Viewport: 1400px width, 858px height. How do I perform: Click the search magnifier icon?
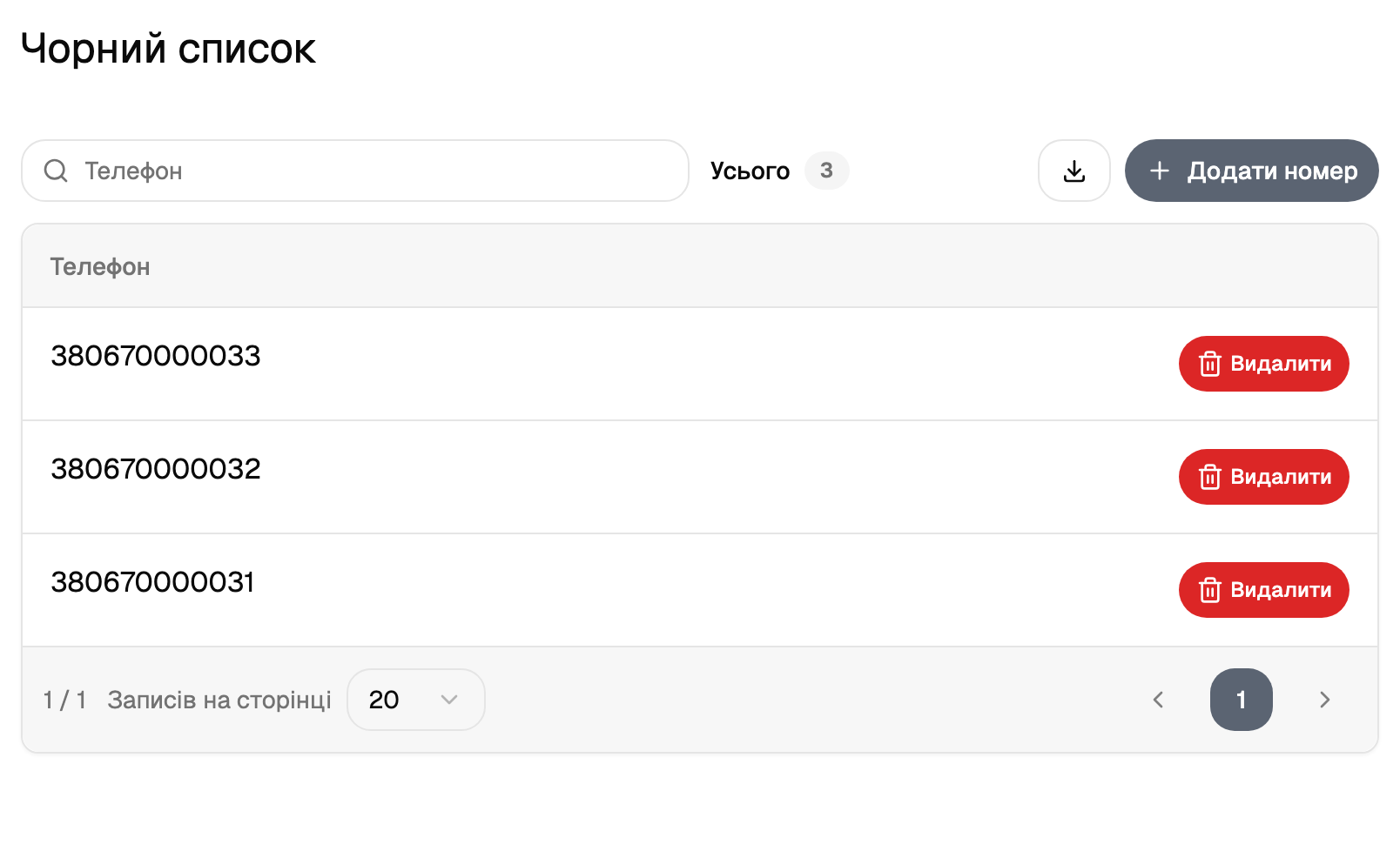tap(56, 171)
